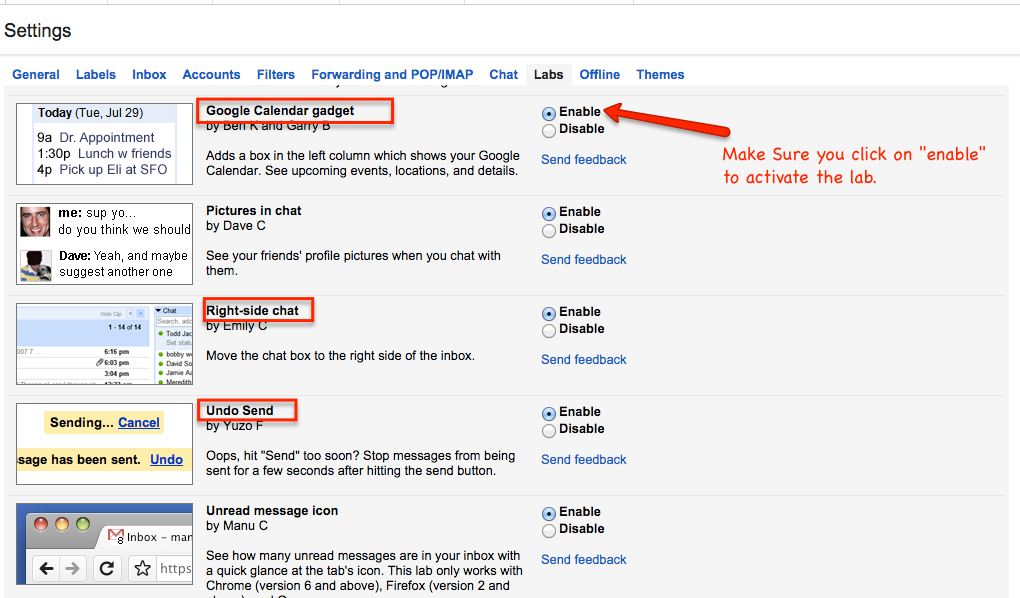Viewport: 1020px width, 598px height.
Task: Disable Pictures in chat lab
Action: coord(549,230)
